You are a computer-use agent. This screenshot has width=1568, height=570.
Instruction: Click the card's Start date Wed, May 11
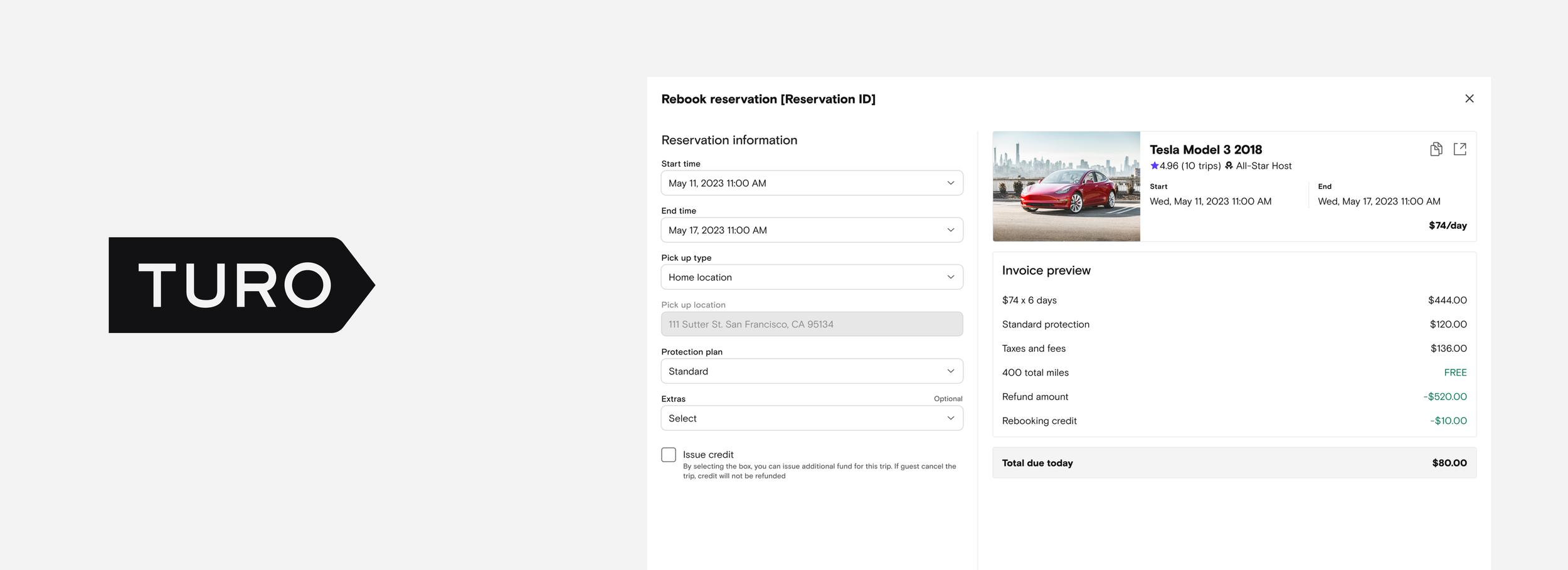click(1210, 201)
